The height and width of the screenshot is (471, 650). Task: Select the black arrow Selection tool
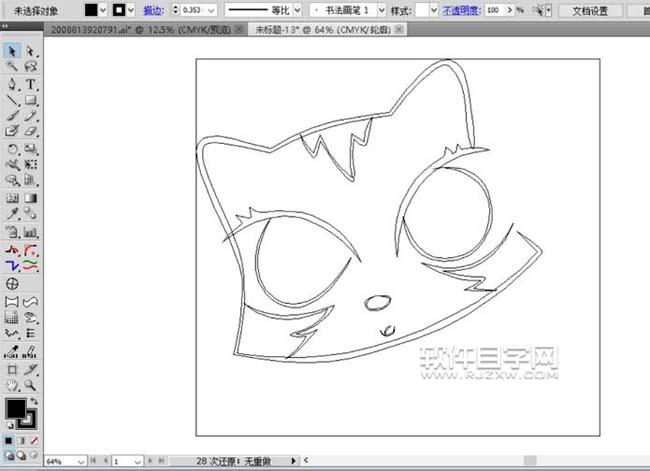[12, 50]
